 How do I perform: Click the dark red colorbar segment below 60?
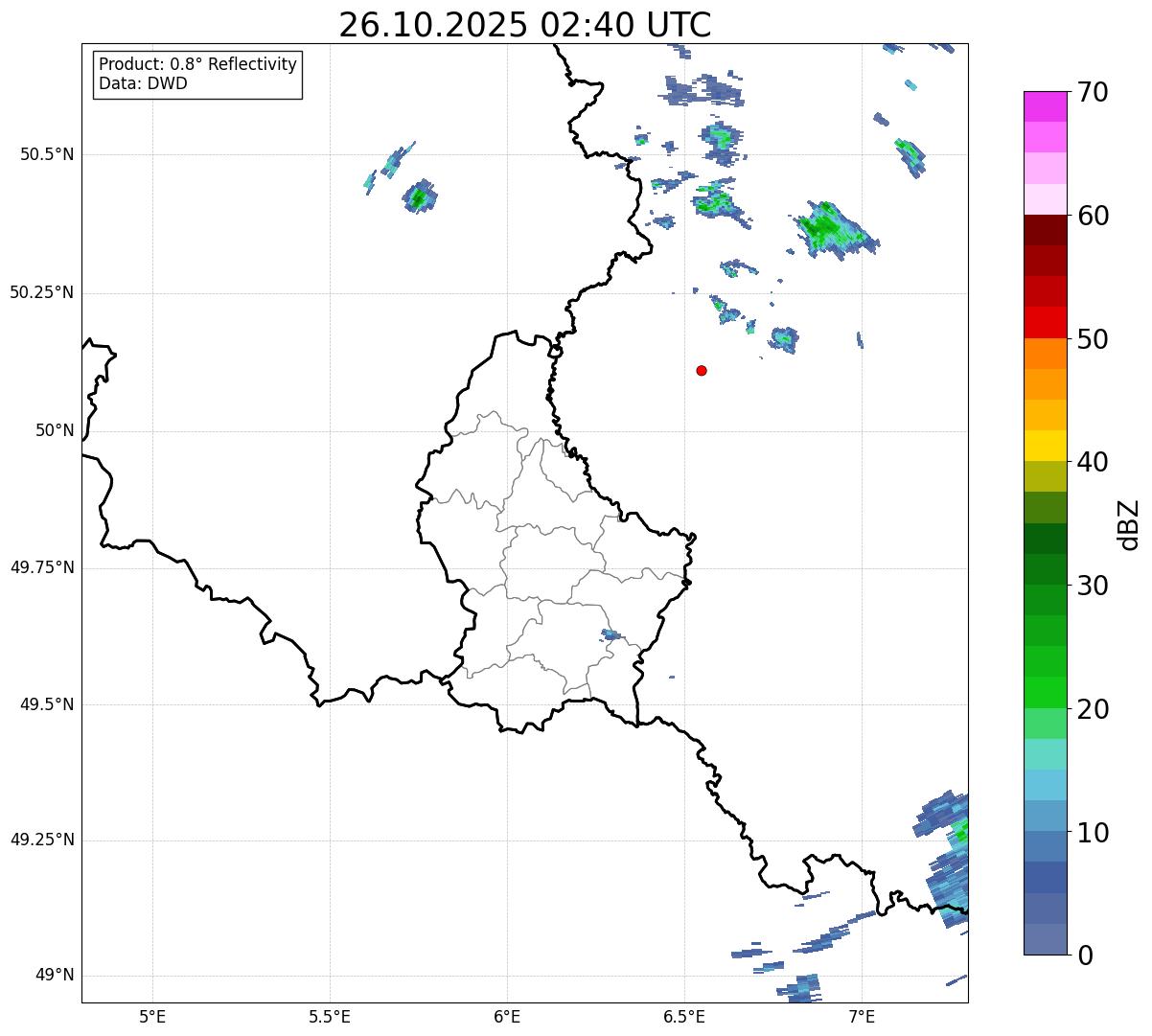pyautogui.click(x=1045, y=230)
